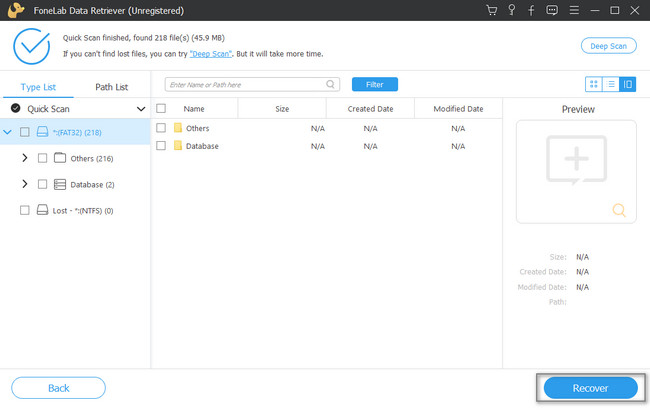Open the feedback chat icon
Viewport: 650px width, 412px height.
[552, 10]
